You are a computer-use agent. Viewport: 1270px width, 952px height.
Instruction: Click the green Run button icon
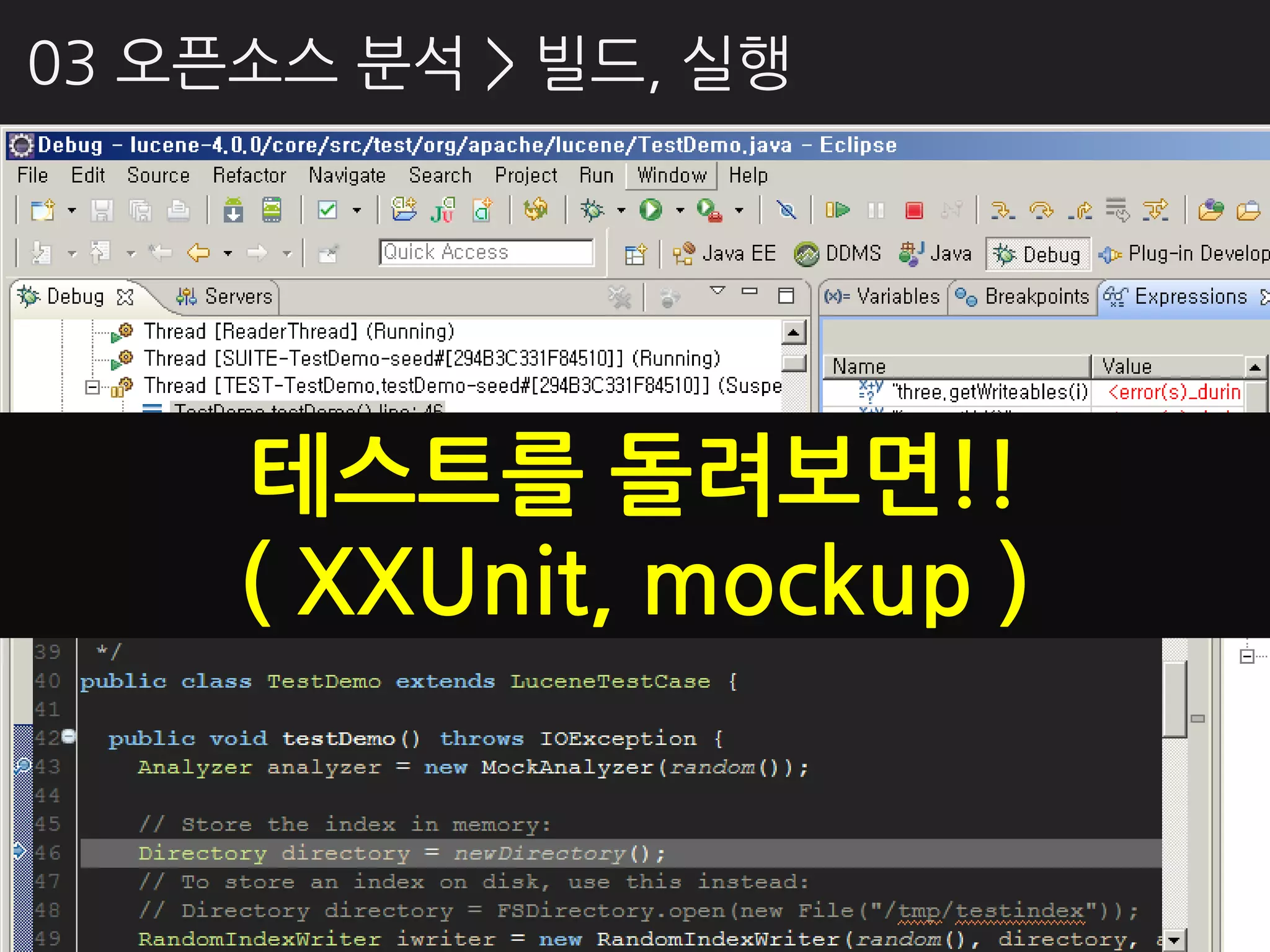click(651, 210)
